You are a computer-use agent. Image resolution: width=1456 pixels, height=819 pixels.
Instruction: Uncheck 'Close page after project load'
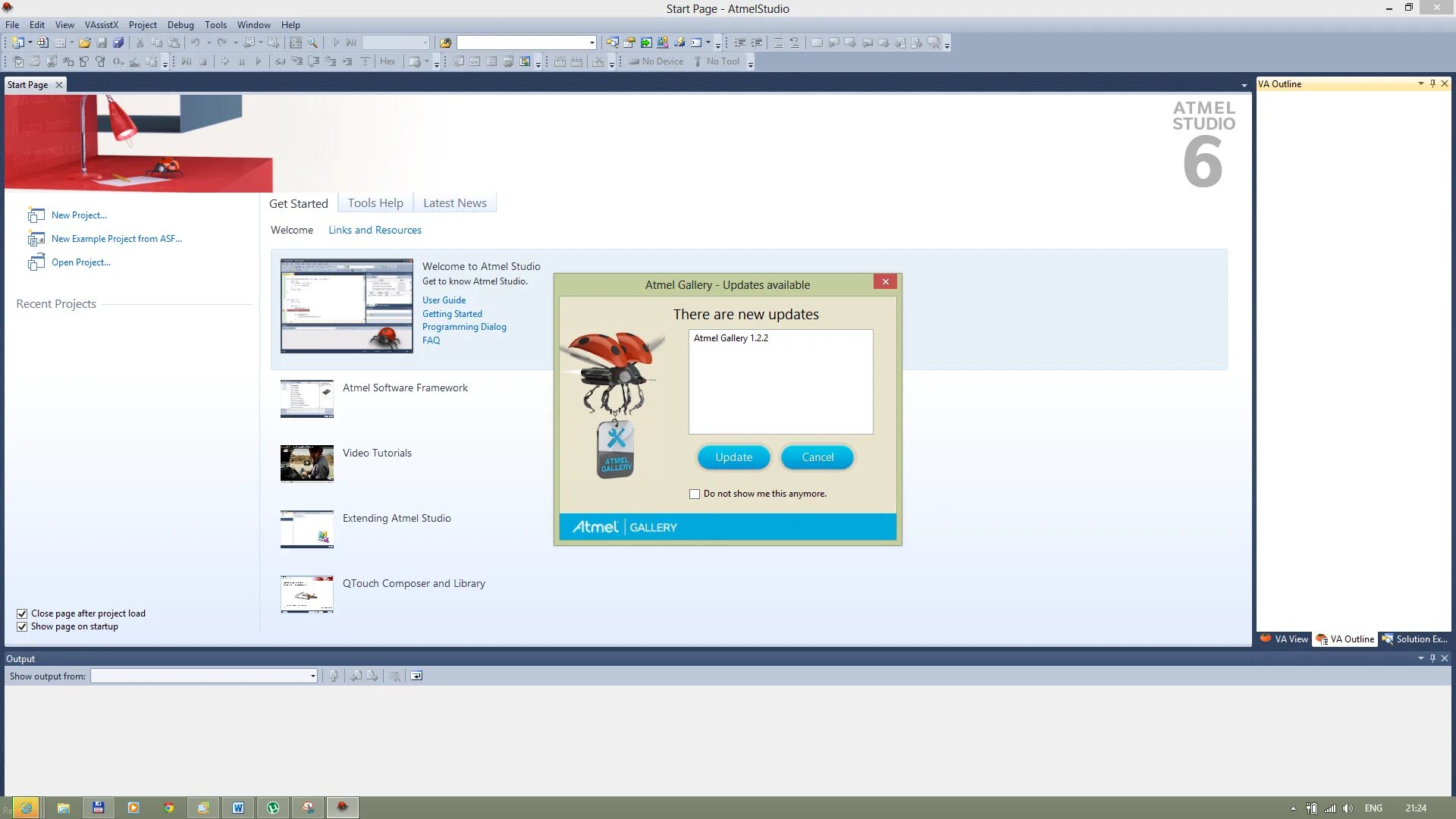[22, 613]
